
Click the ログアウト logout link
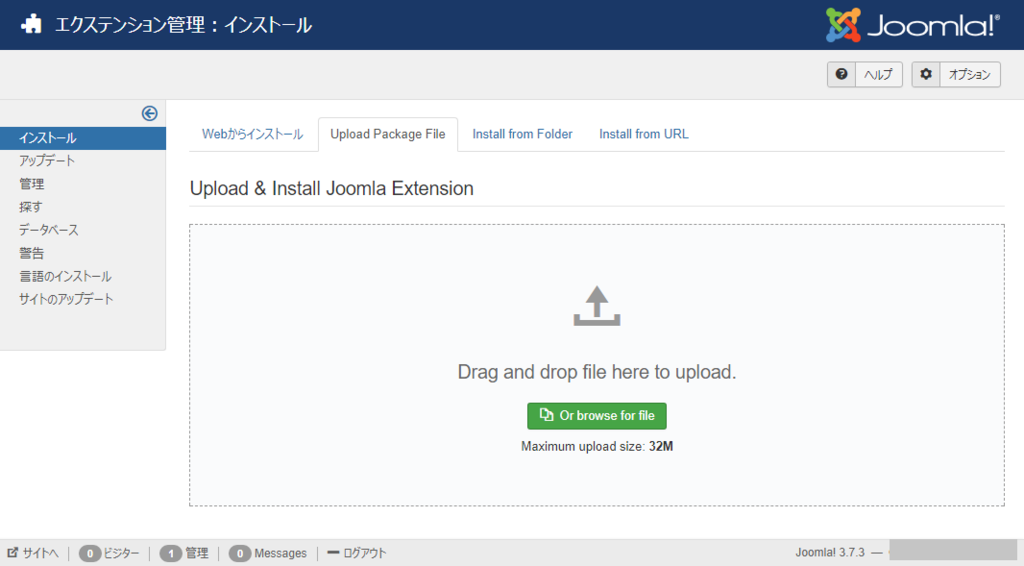(357, 553)
